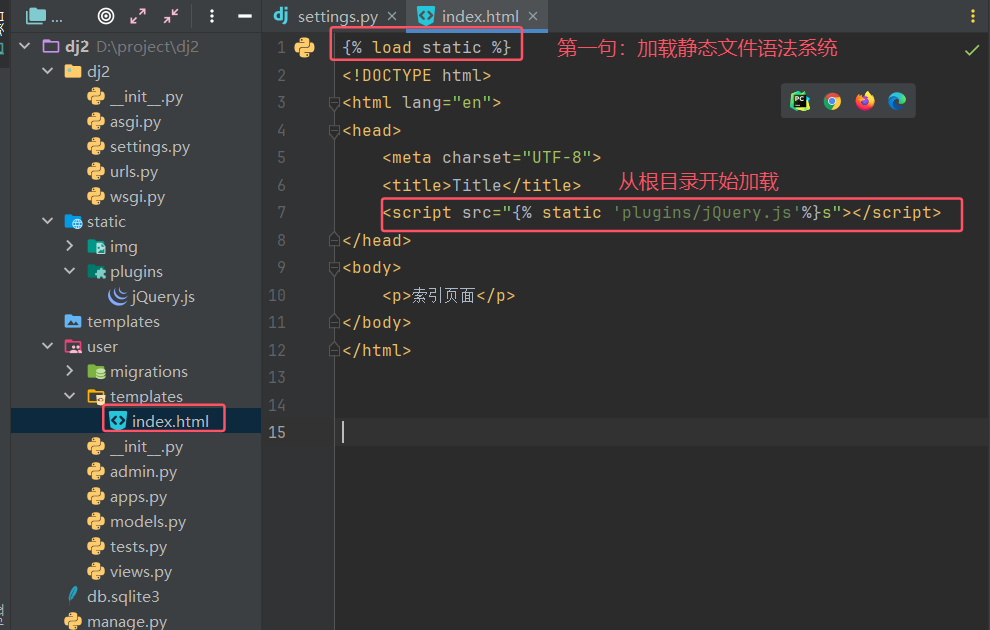Screen dimensions: 990x630
Task: Collapse the user folder
Action: [47, 346]
